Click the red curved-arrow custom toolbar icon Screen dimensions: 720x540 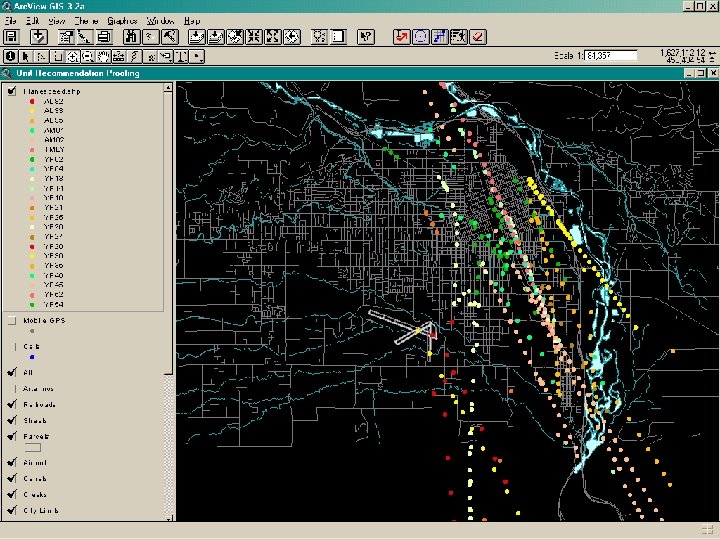(402, 37)
